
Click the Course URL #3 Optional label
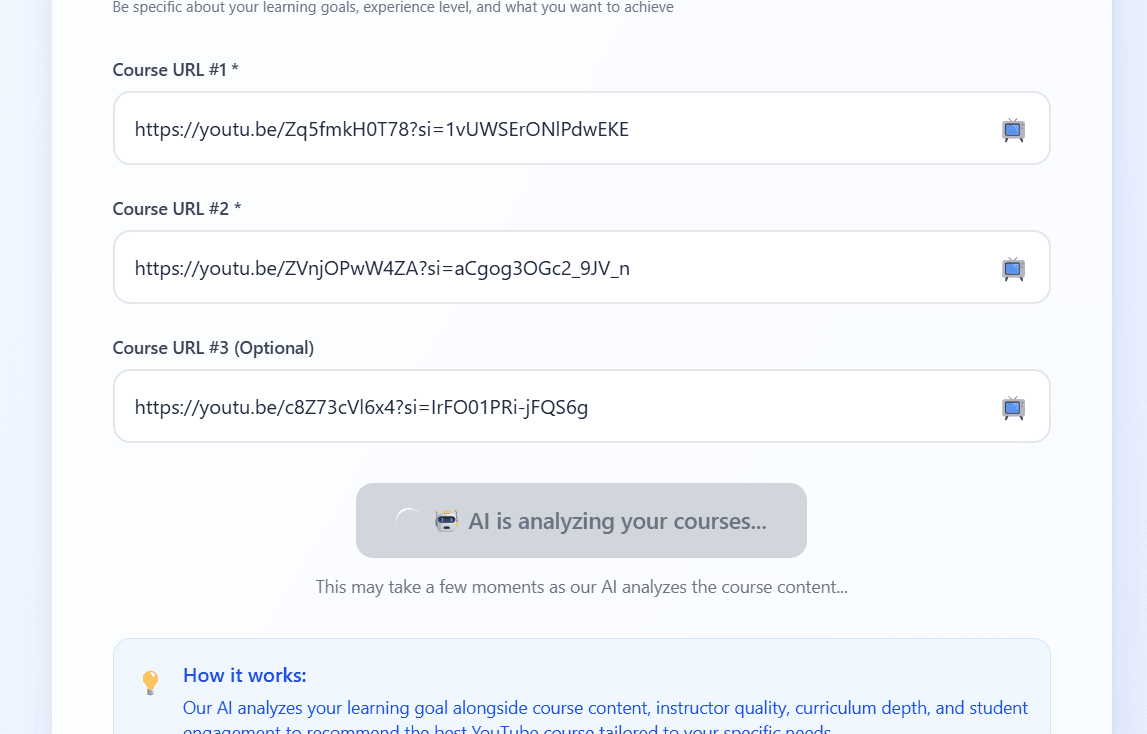(x=213, y=347)
